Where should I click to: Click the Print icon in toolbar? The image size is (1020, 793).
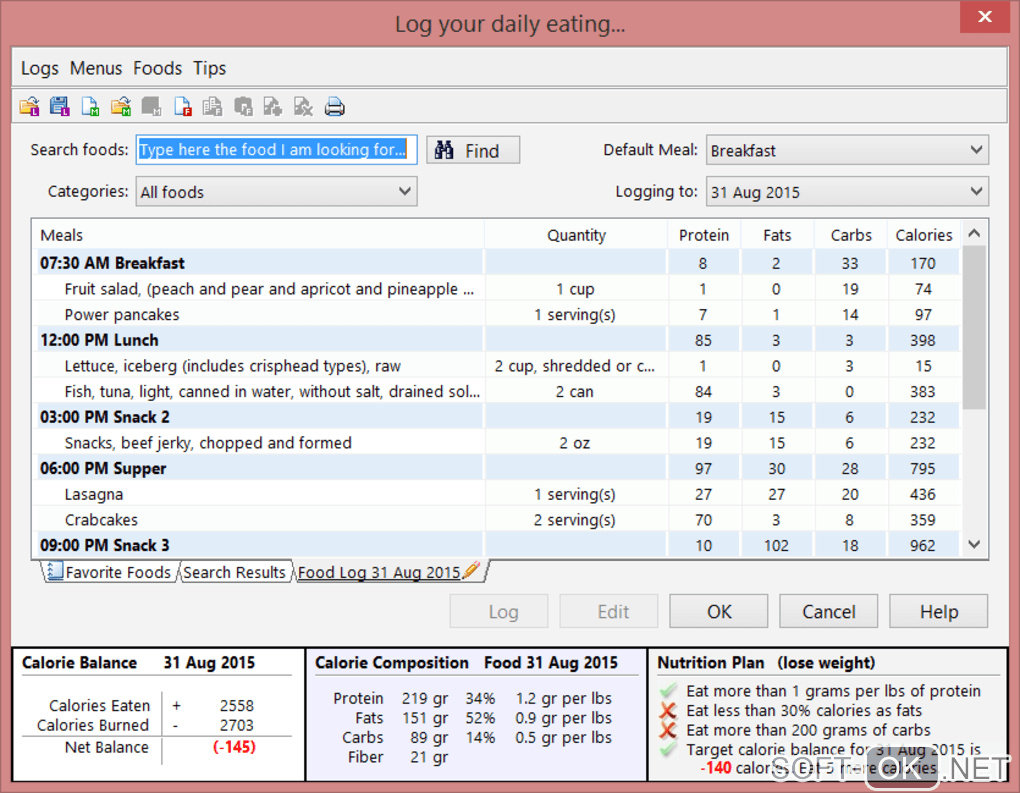point(334,106)
